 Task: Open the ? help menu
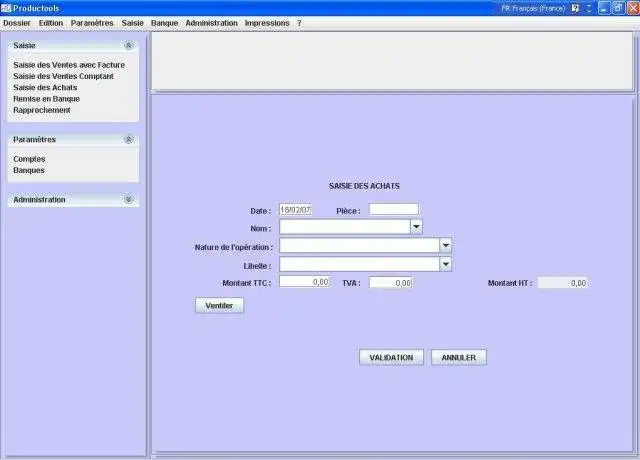click(x=299, y=23)
